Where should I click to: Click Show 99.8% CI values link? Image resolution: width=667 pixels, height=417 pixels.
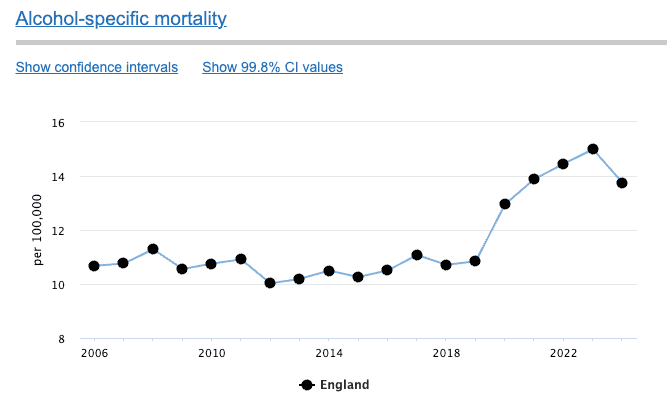(272, 67)
